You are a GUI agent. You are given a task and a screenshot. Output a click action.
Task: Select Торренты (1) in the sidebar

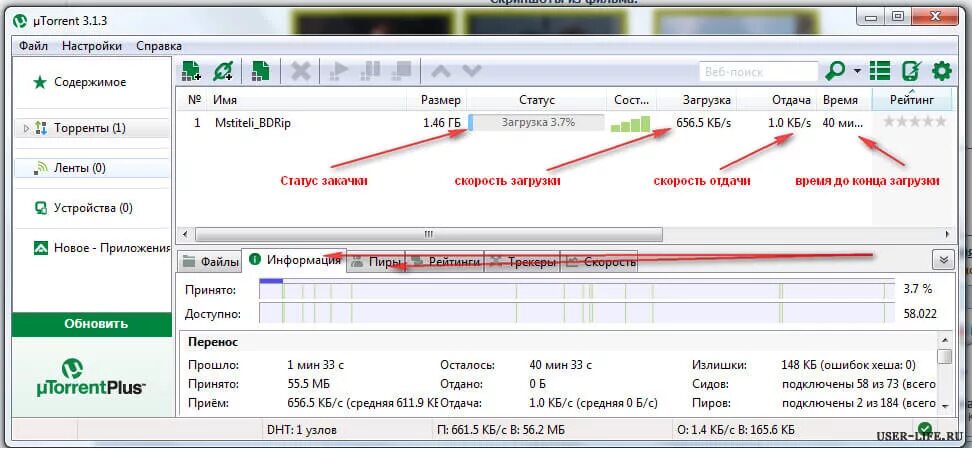point(91,128)
